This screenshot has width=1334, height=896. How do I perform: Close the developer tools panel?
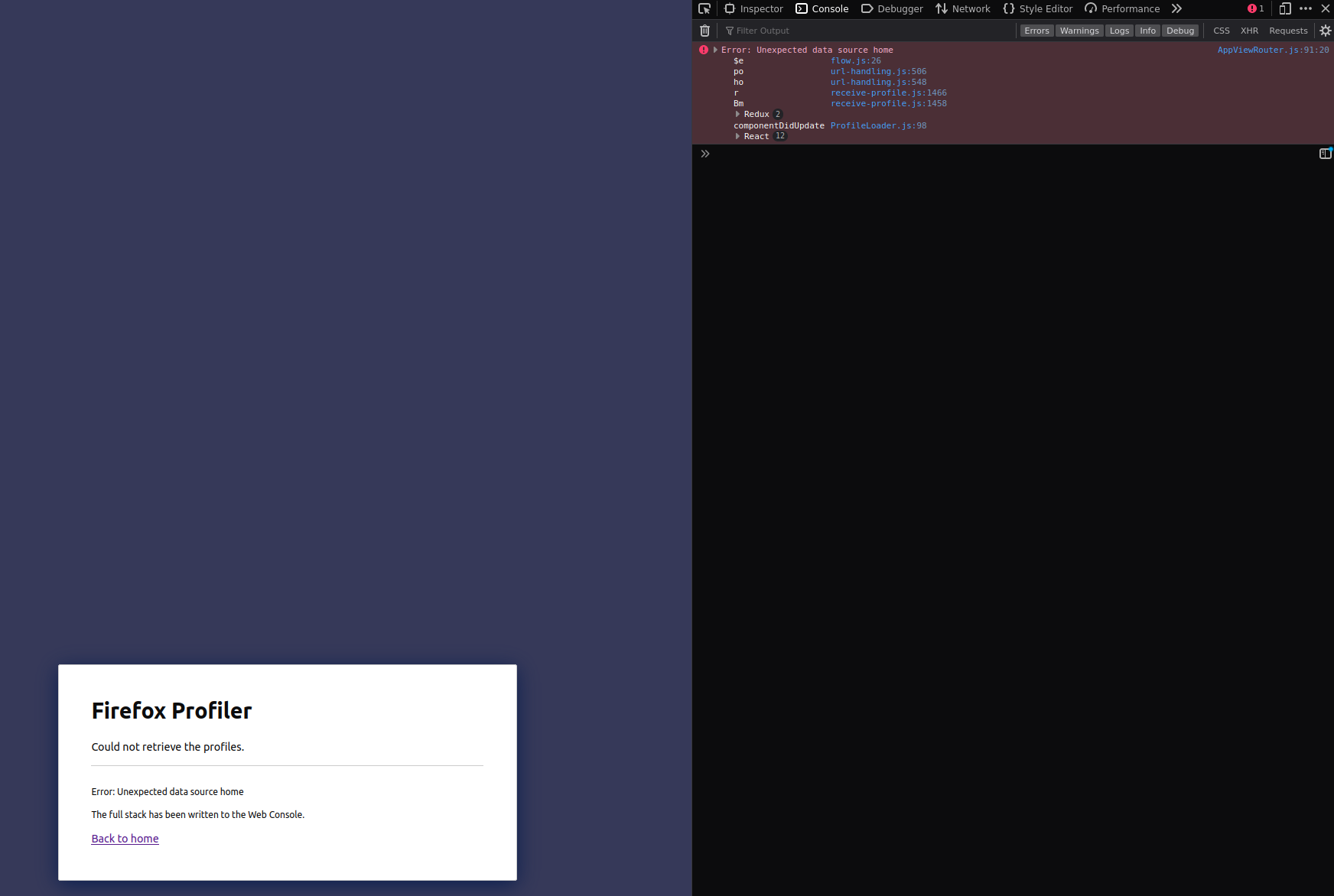coord(1326,9)
